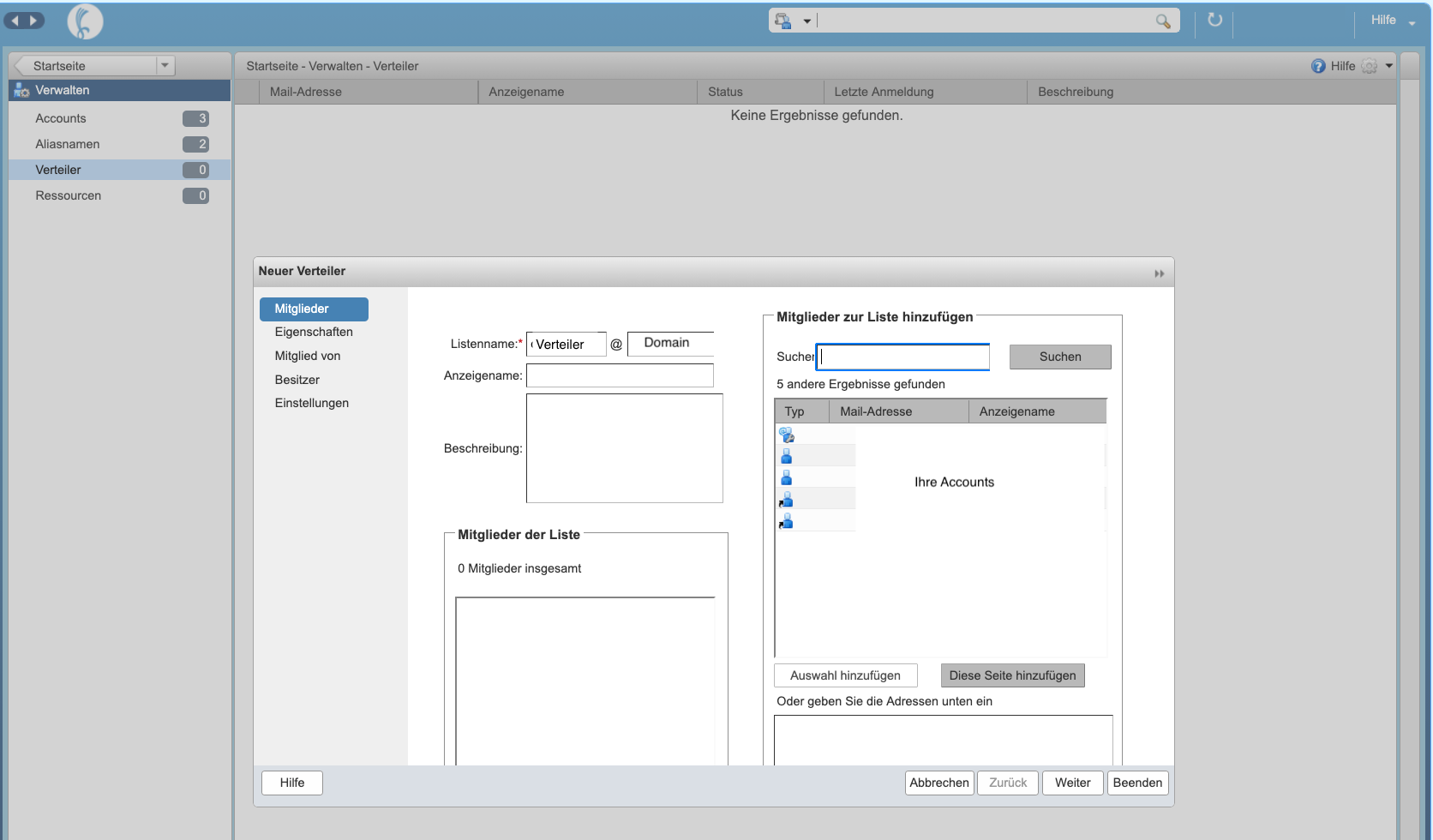Select the admin account icon in the results list
The width and height of the screenshot is (1433, 840).
[787, 435]
